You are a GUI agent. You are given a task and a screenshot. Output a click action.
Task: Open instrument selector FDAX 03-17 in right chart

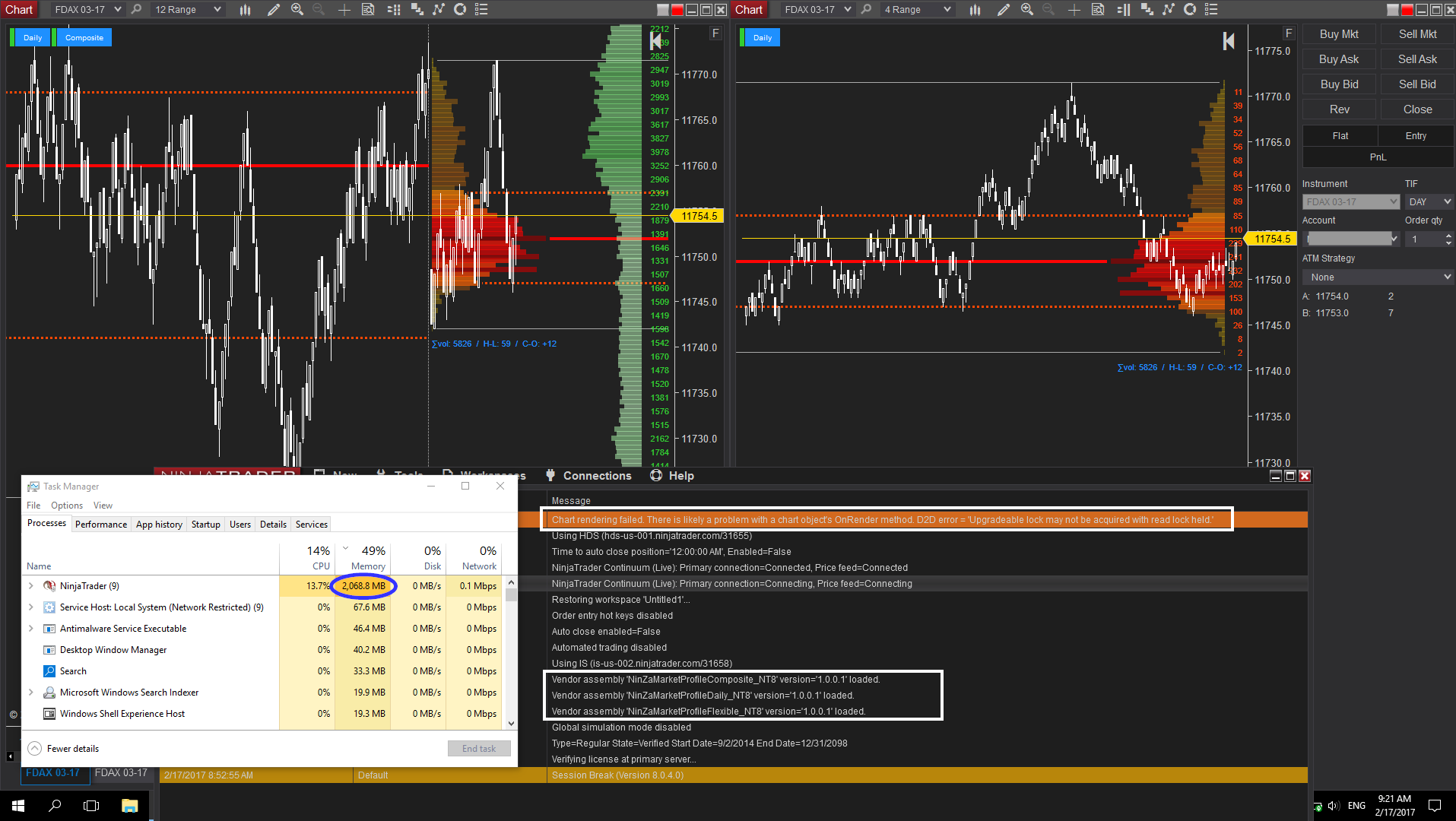click(817, 10)
